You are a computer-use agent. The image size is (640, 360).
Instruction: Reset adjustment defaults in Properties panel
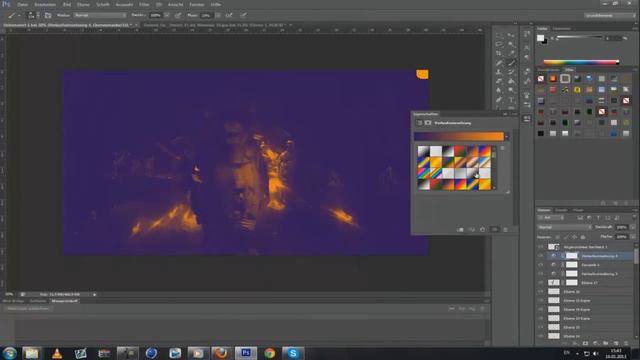point(482,229)
